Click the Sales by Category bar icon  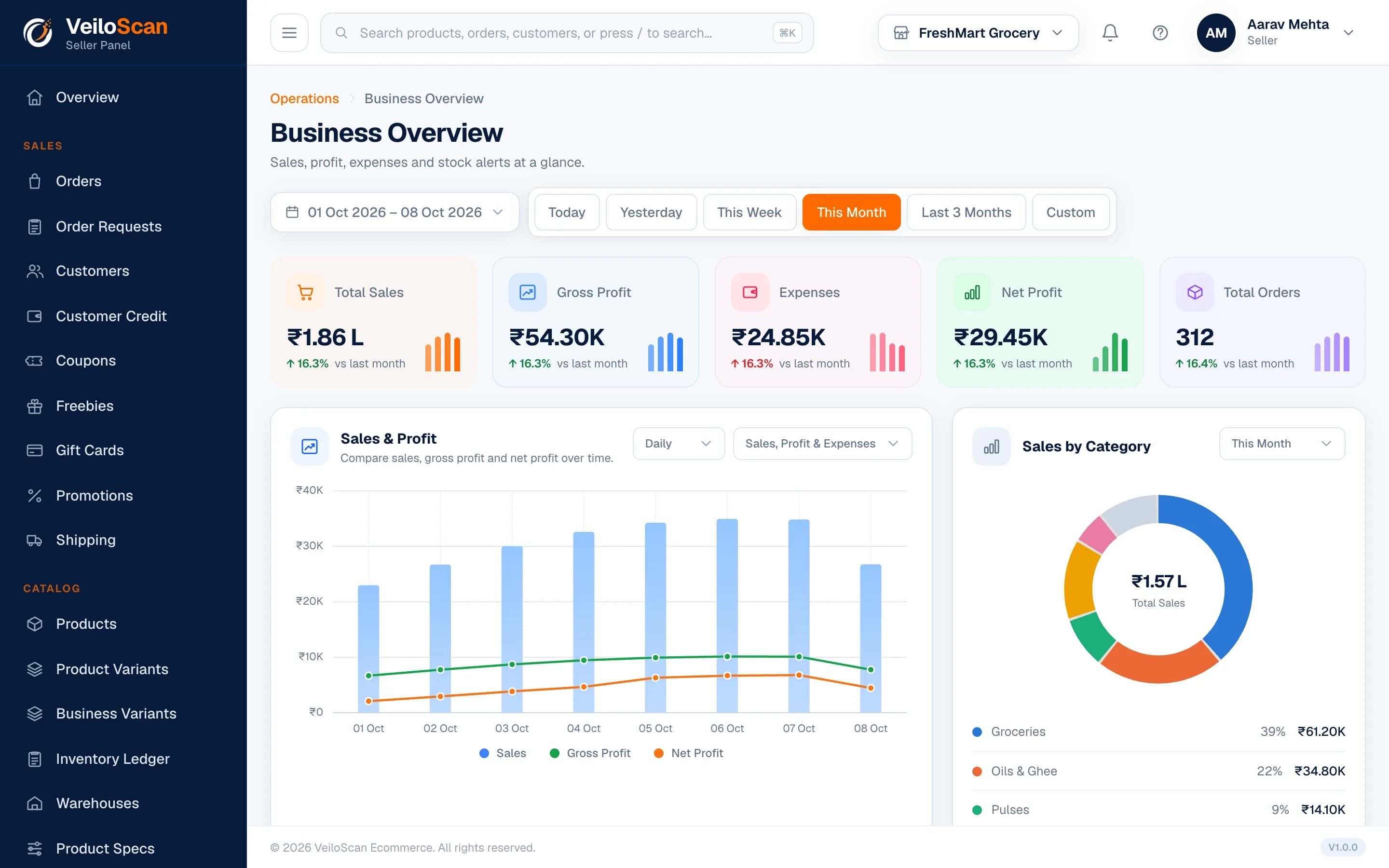click(x=991, y=446)
